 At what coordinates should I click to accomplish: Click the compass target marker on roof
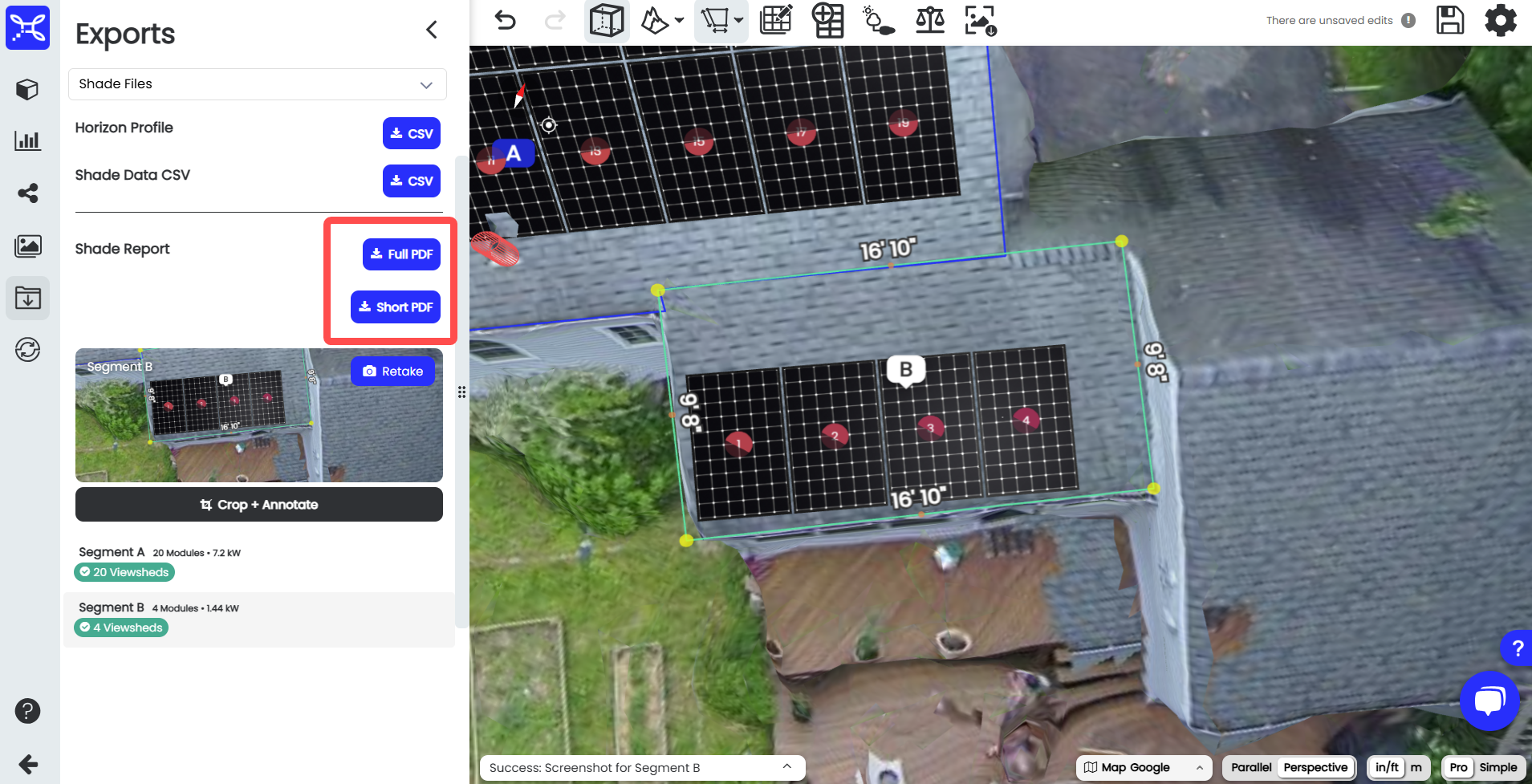click(549, 125)
